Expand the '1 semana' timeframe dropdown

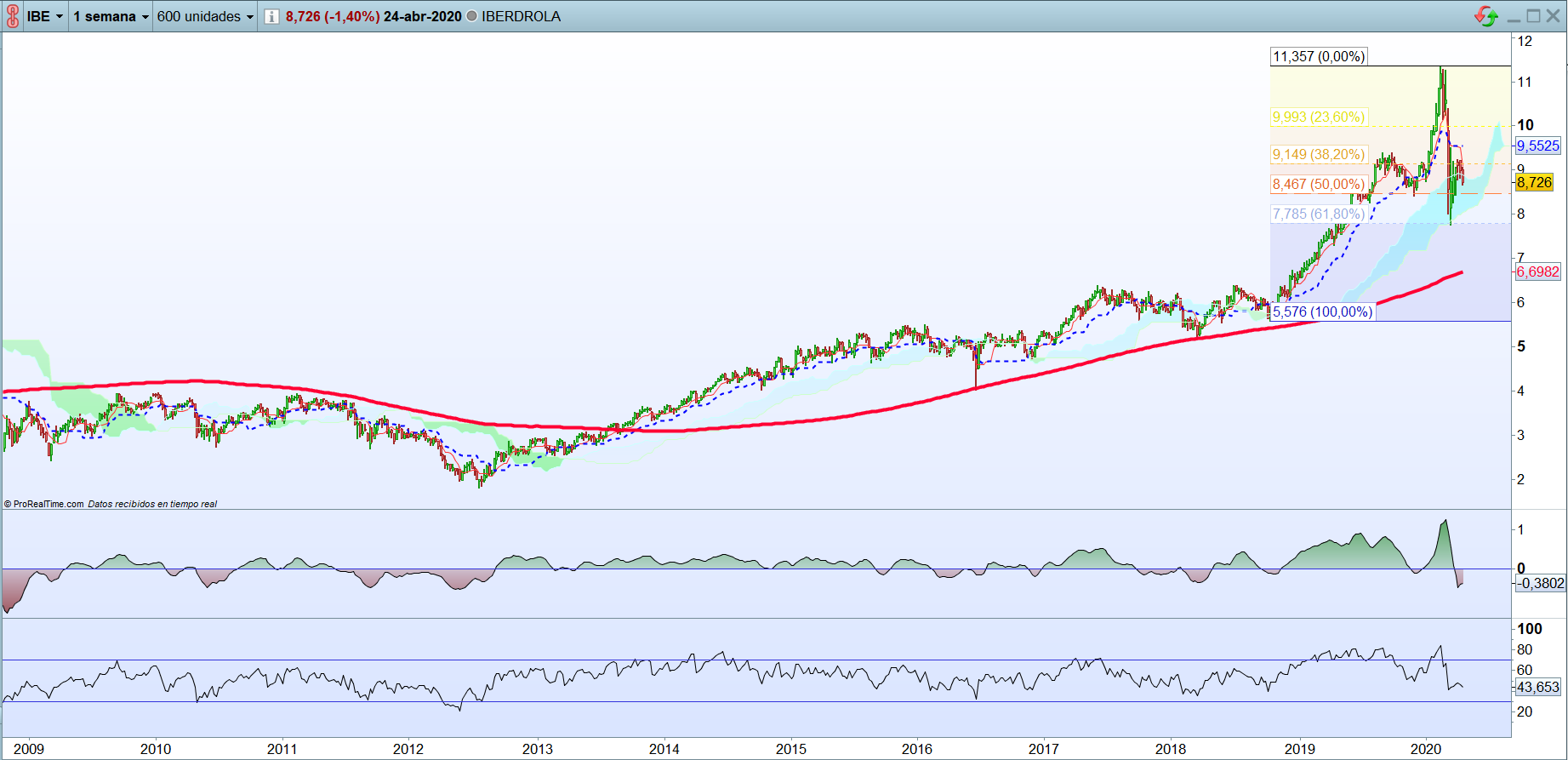coord(111,17)
